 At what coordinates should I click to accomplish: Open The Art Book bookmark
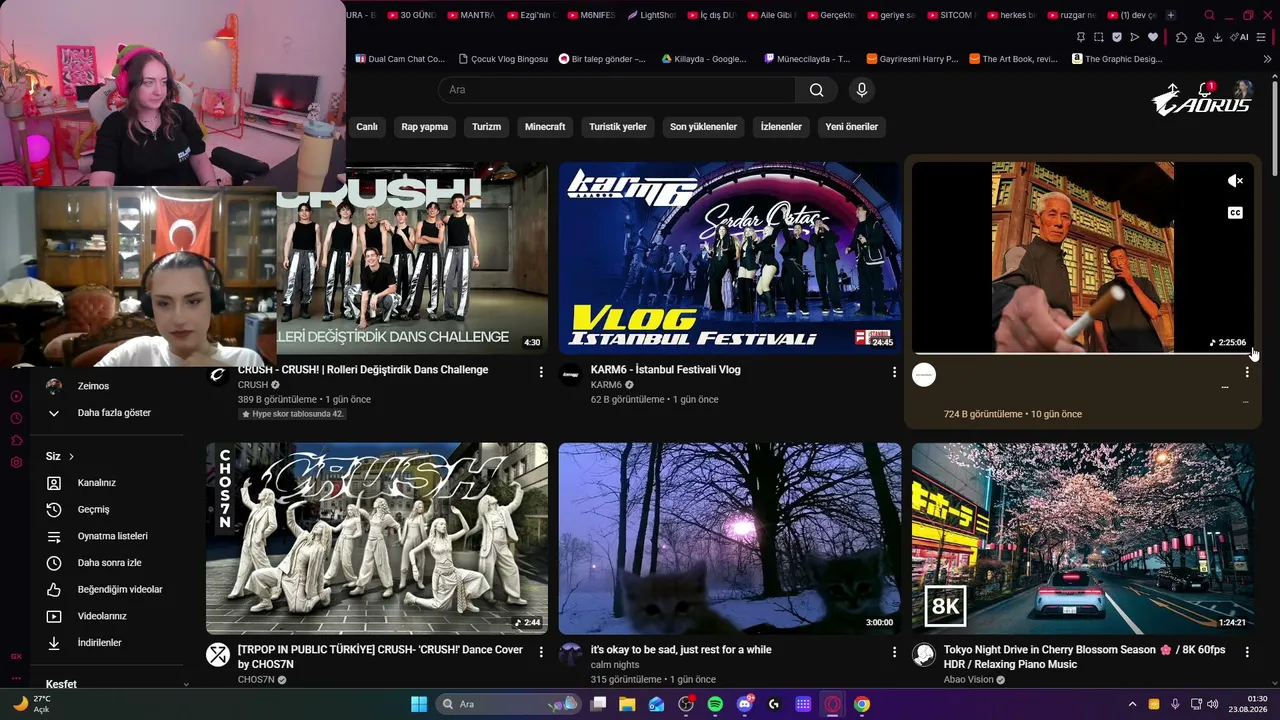pyautogui.click(x=1013, y=59)
